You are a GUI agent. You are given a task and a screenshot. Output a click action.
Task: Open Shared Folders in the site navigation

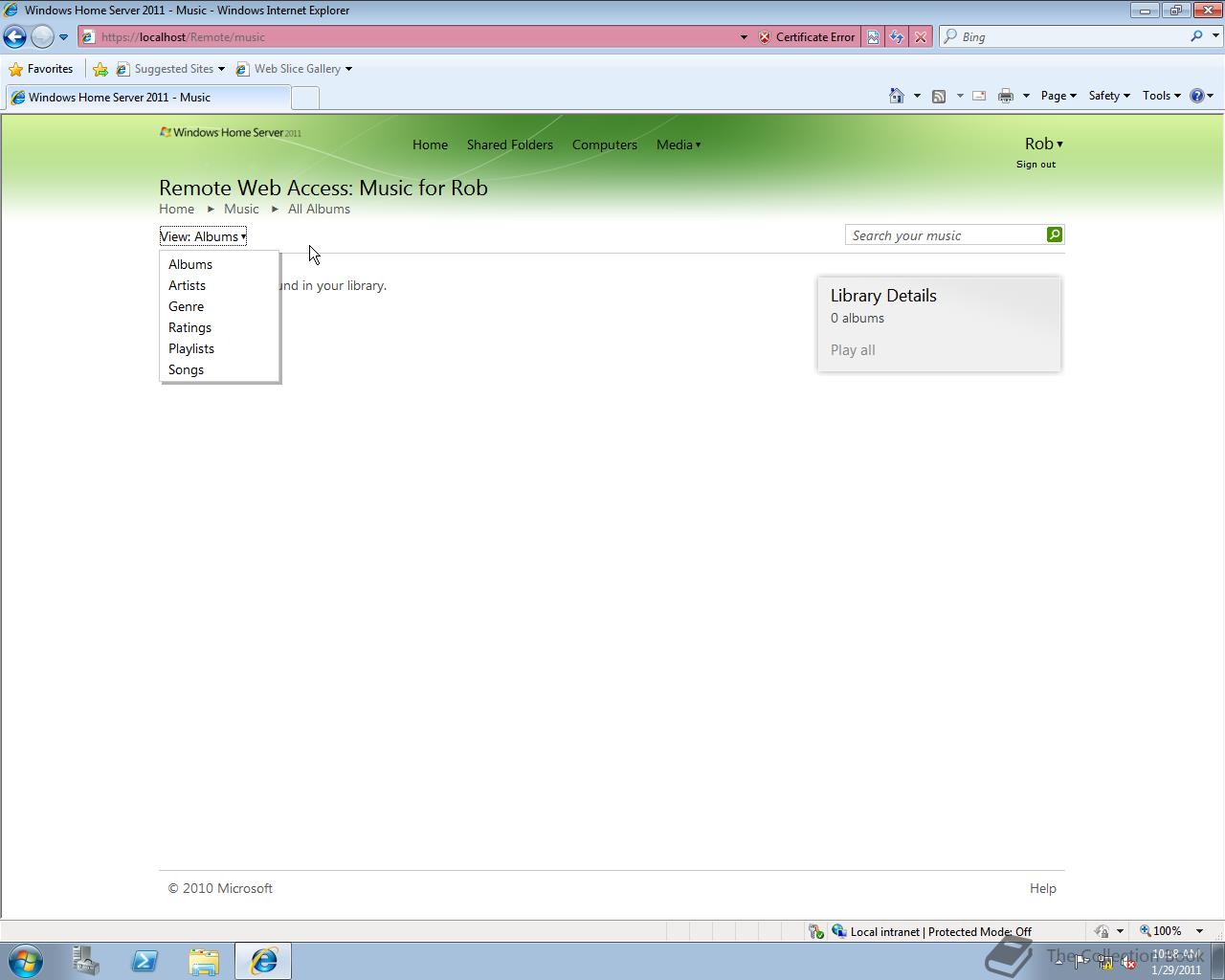510,145
